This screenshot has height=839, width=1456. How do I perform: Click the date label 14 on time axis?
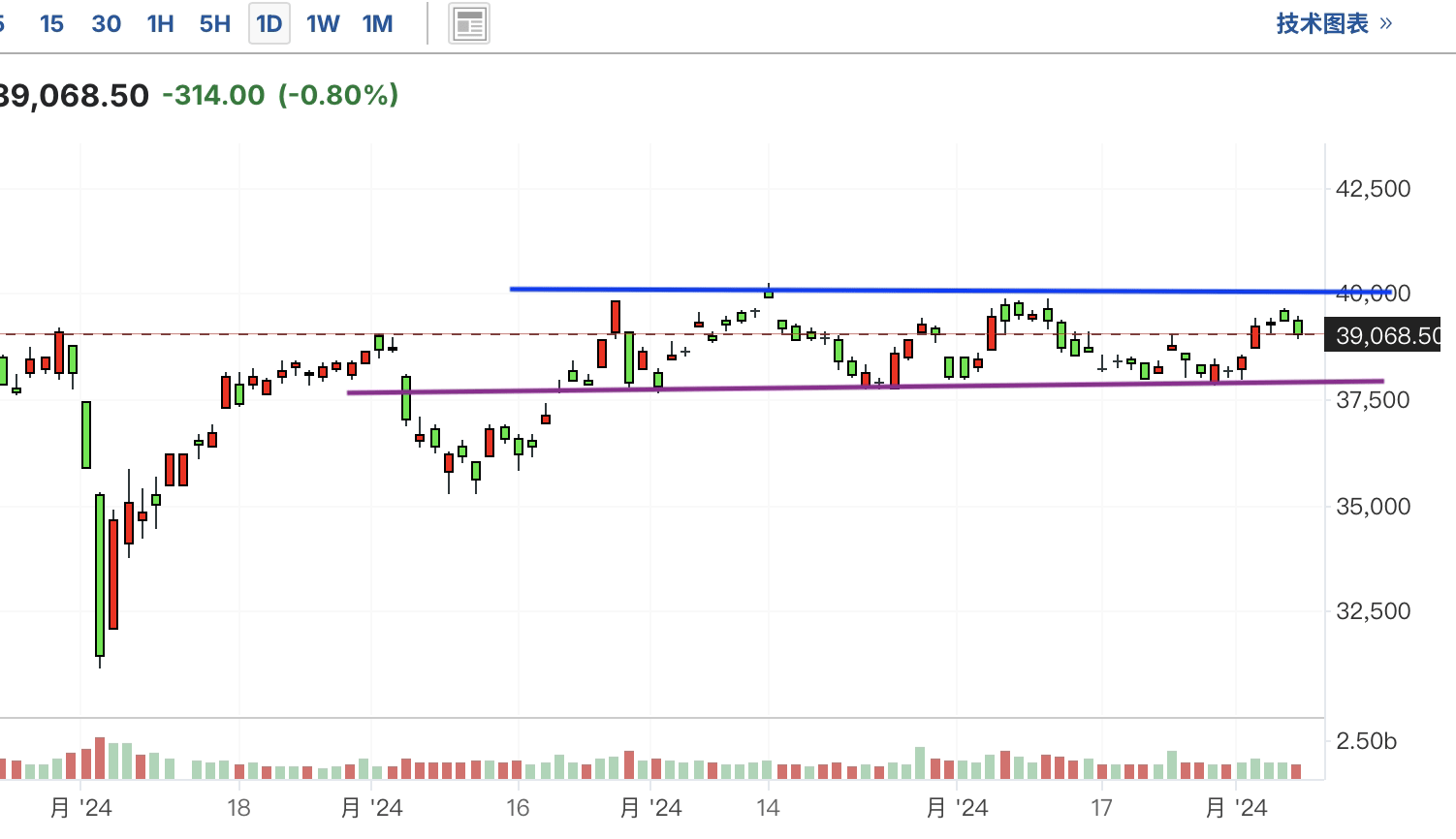pyautogui.click(x=768, y=807)
